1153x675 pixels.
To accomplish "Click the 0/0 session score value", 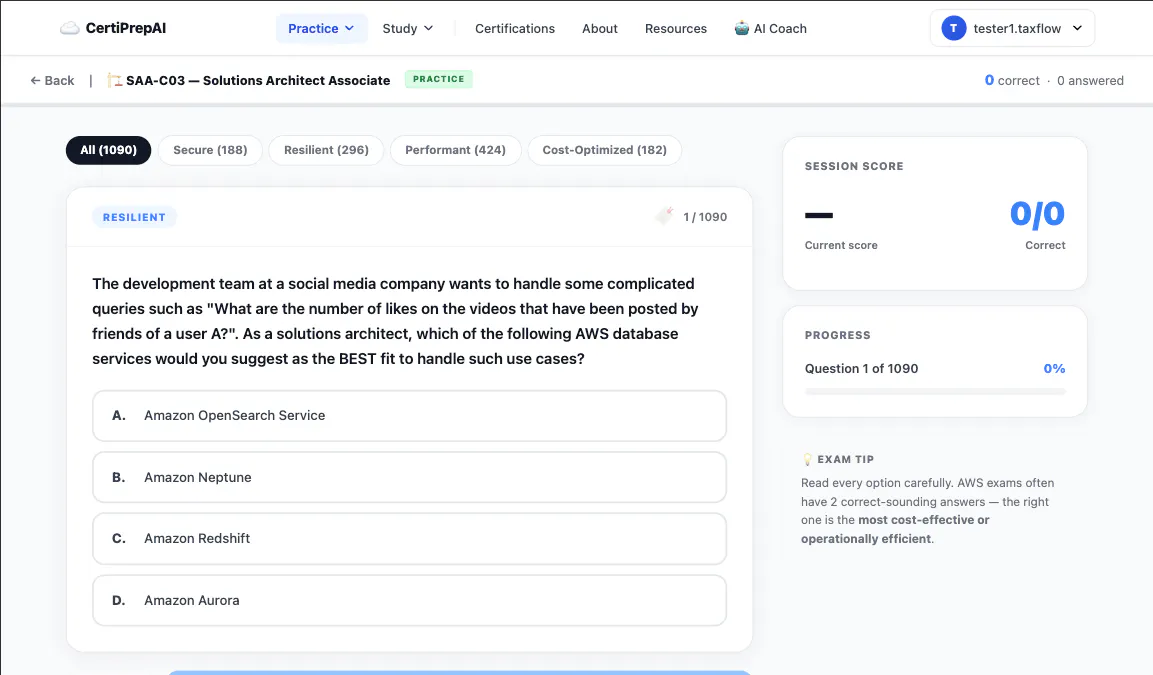I will 1037,214.
